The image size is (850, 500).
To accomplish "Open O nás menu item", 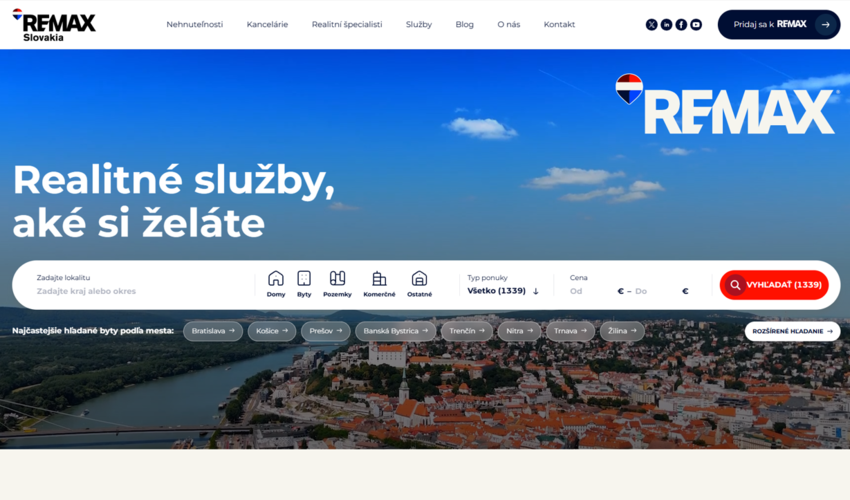I will [508, 24].
